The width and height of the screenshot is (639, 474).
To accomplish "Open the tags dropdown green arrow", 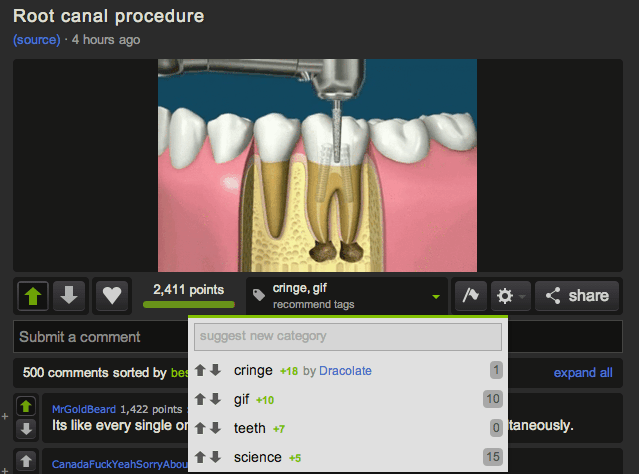I will pyautogui.click(x=436, y=296).
